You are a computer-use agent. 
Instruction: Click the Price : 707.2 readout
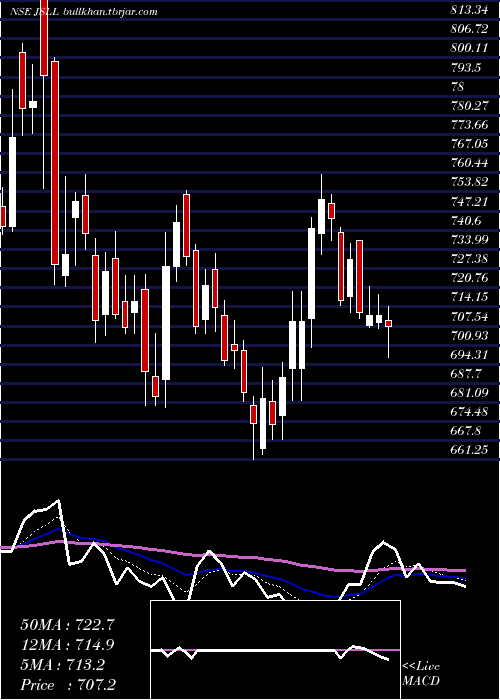(x=68, y=685)
